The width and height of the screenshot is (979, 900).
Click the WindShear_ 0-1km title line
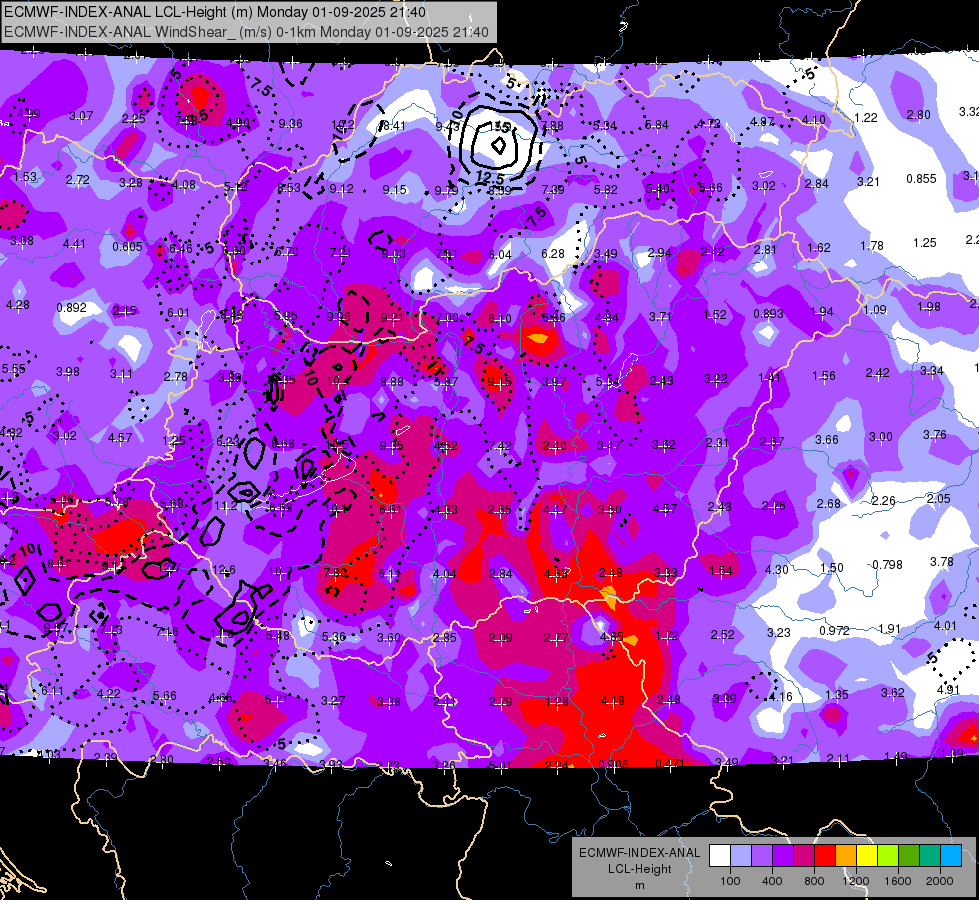click(x=246, y=32)
